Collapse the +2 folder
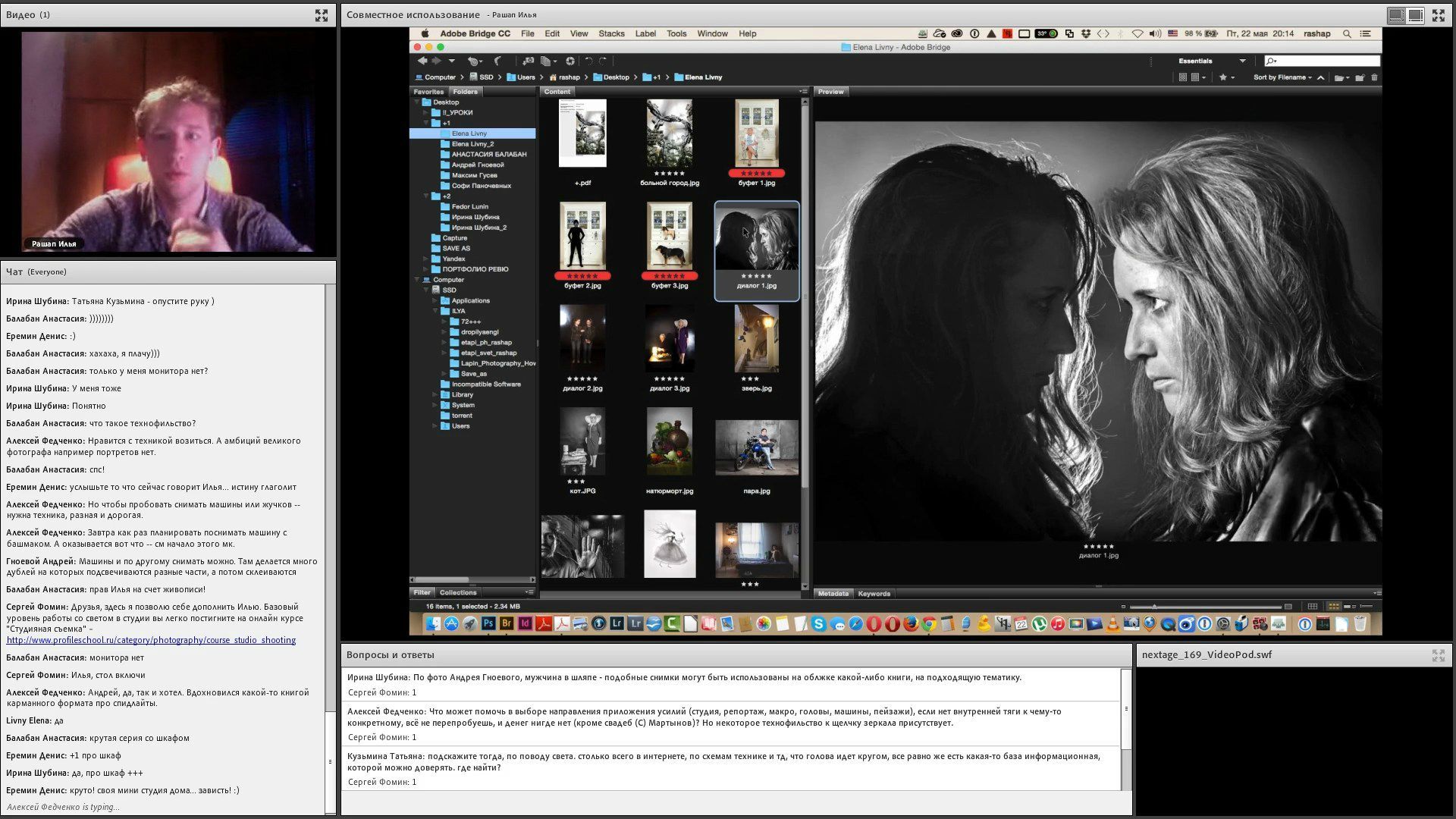This screenshot has height=819, width=1456. (426, 196)
